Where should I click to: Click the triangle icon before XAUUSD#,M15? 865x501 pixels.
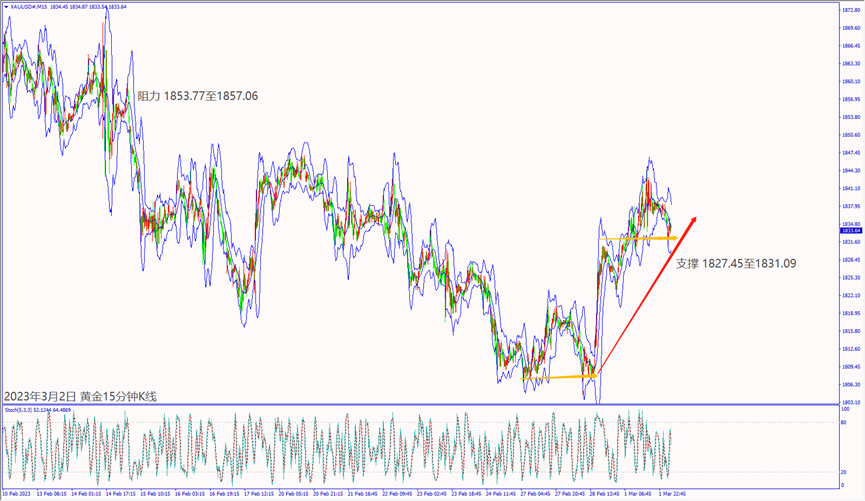click(x=5, y=5)
